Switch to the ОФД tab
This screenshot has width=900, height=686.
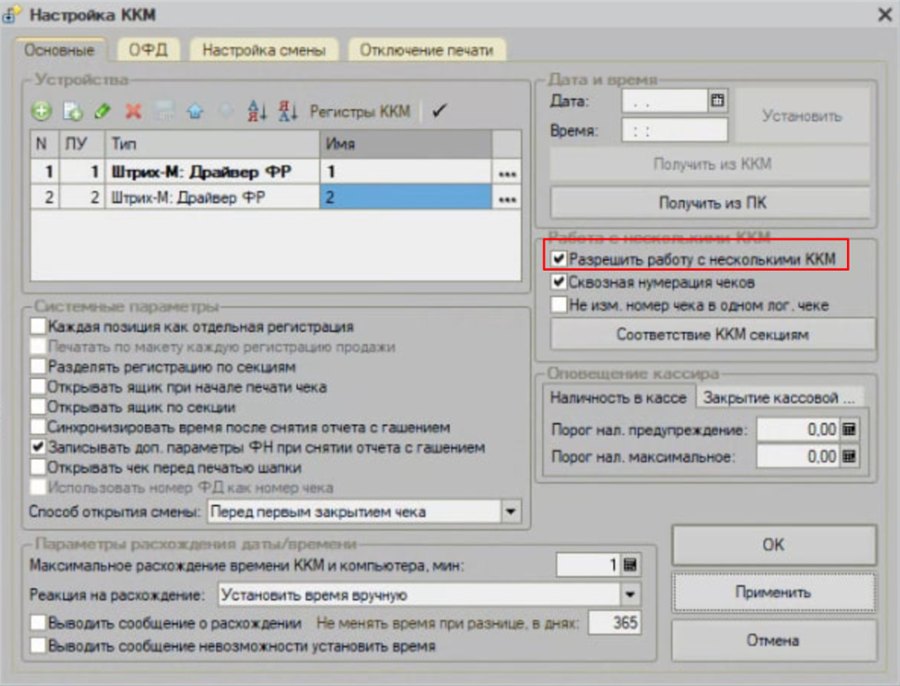point(148,50)
